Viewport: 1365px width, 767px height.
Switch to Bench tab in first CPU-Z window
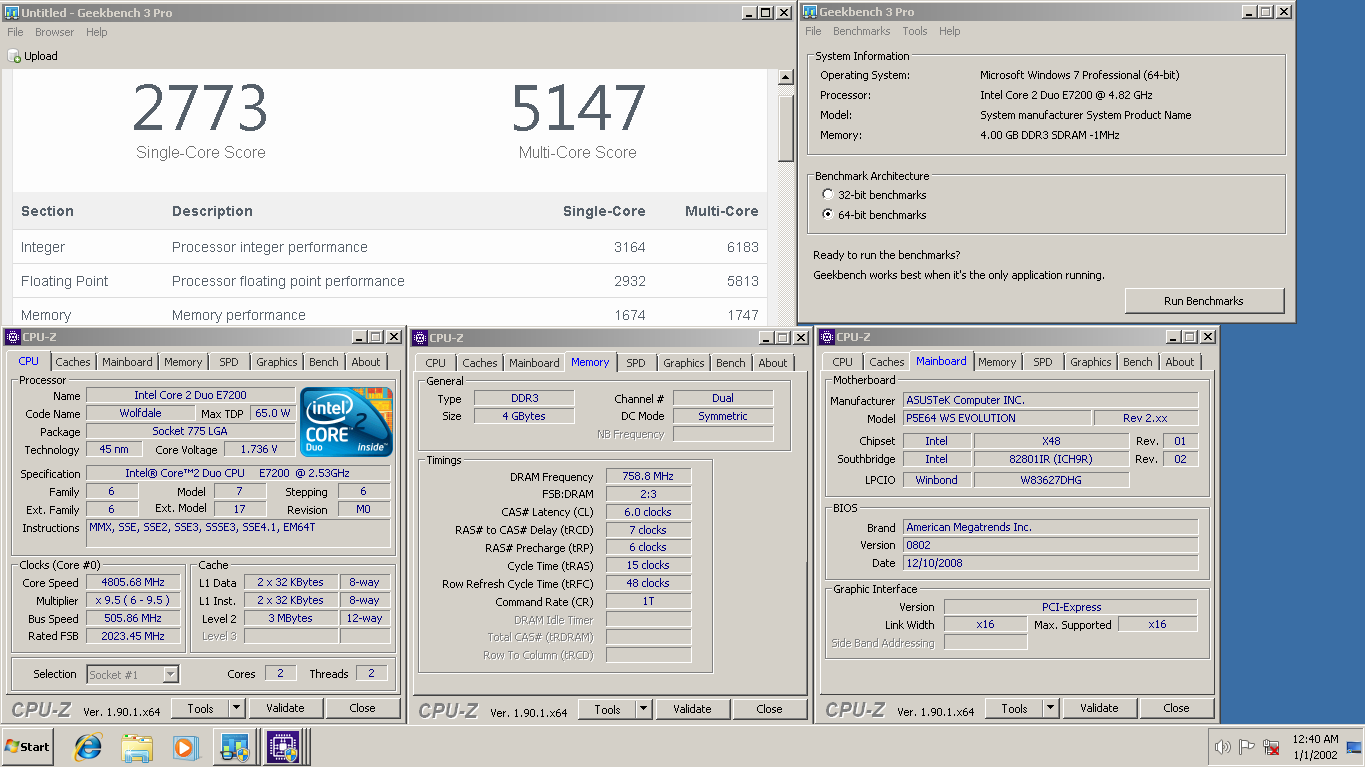pyautogui.click(x=323, y=362)
